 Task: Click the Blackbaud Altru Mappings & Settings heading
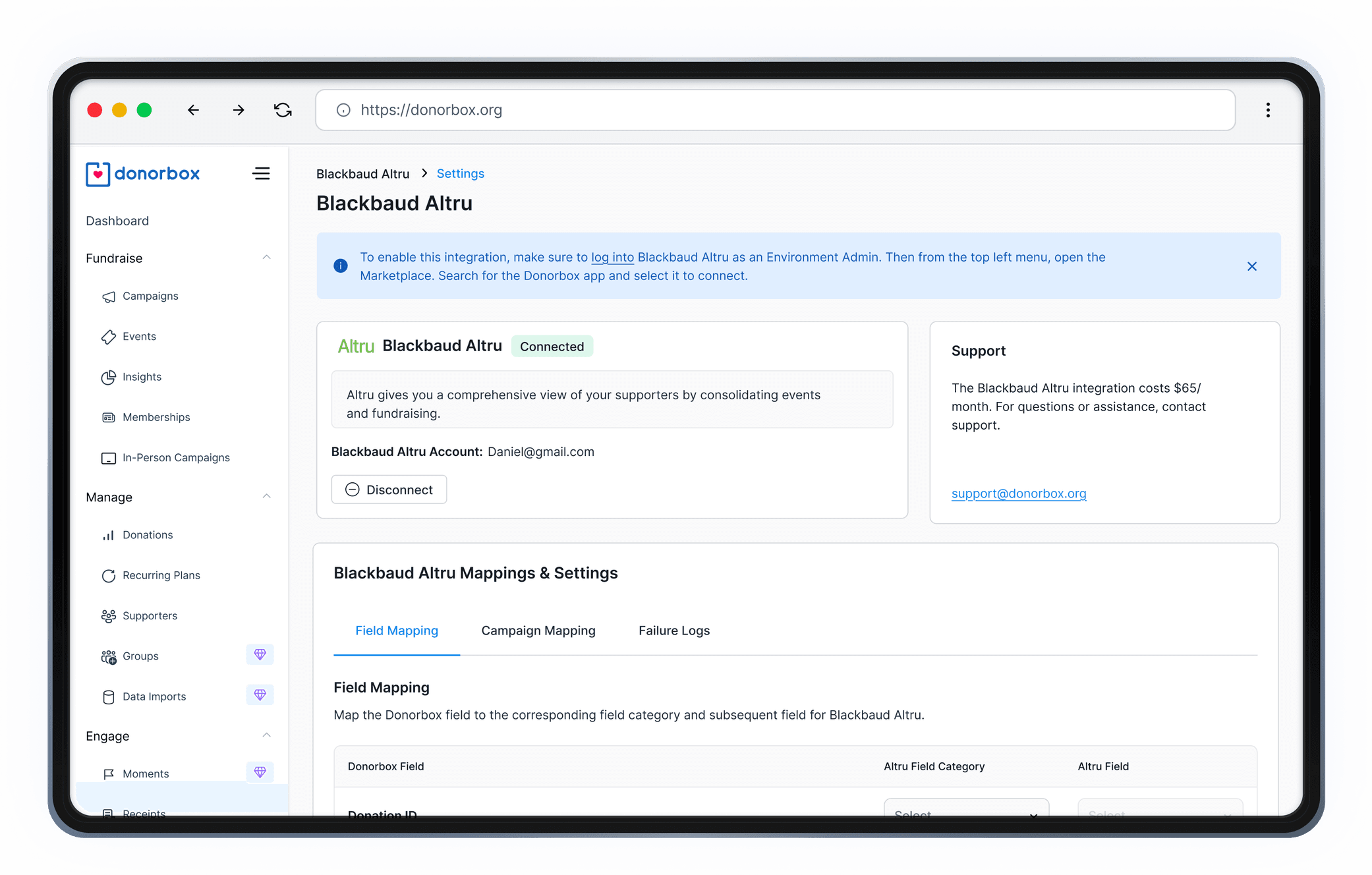click(475, 573)
